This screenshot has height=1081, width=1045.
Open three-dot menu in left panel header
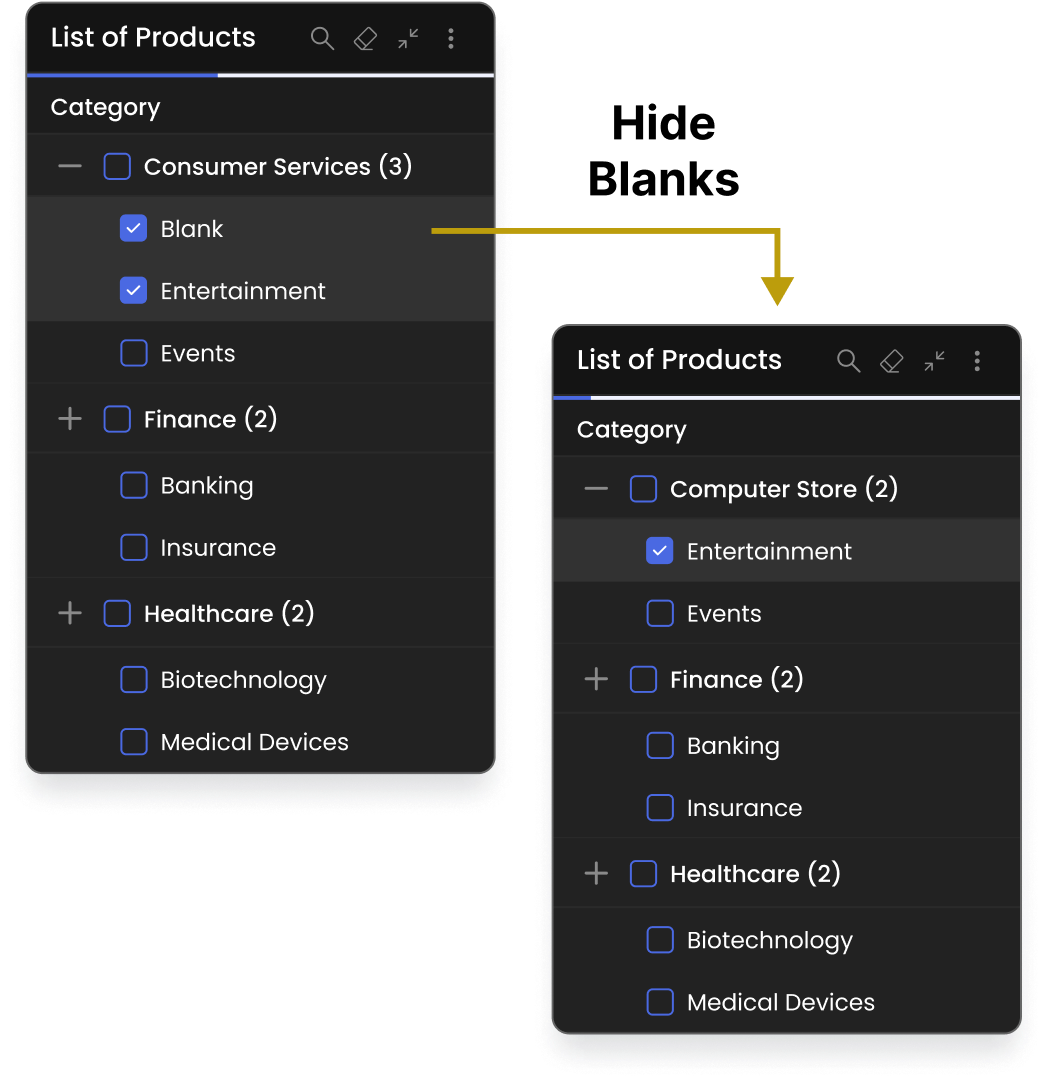[x=451, y=39]
